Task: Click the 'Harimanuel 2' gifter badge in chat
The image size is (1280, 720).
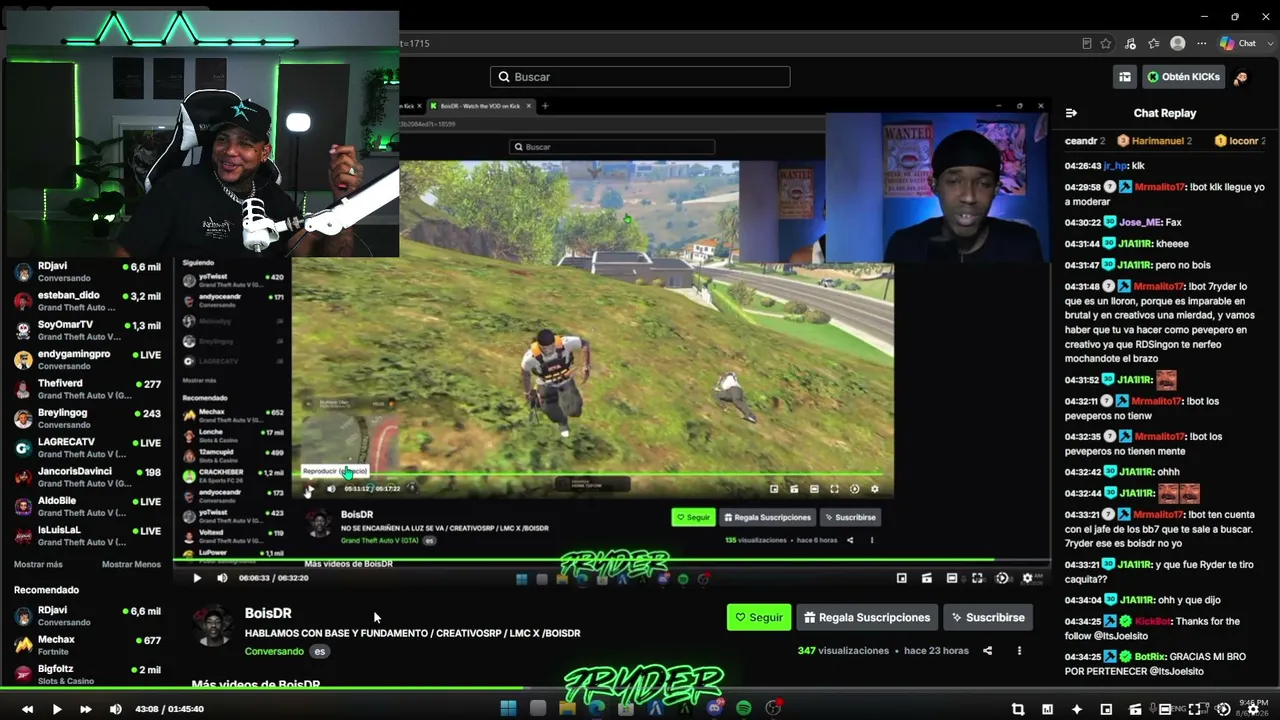Action: (x=1155, y=141)
